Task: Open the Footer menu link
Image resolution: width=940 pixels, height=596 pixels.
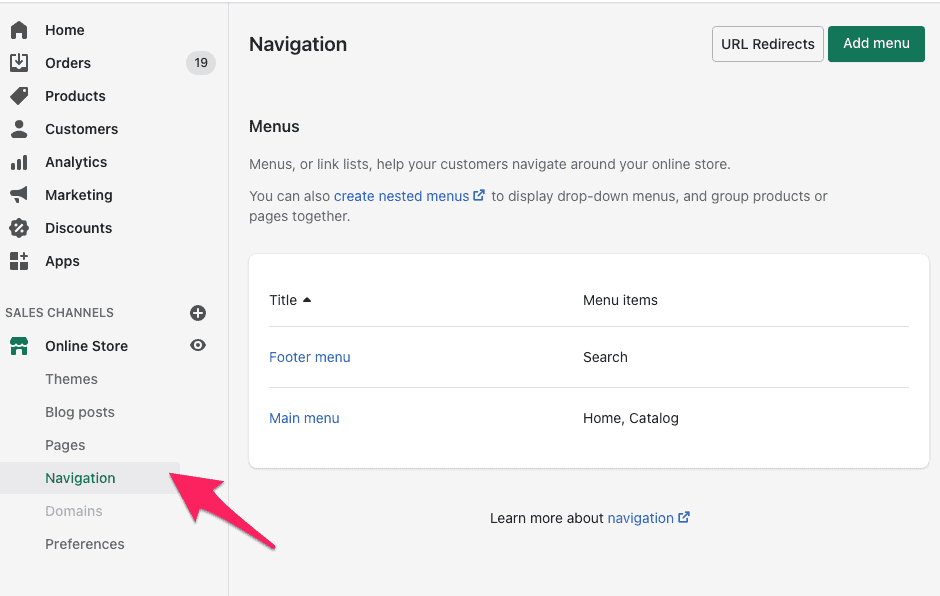Action: pos(310,357)
